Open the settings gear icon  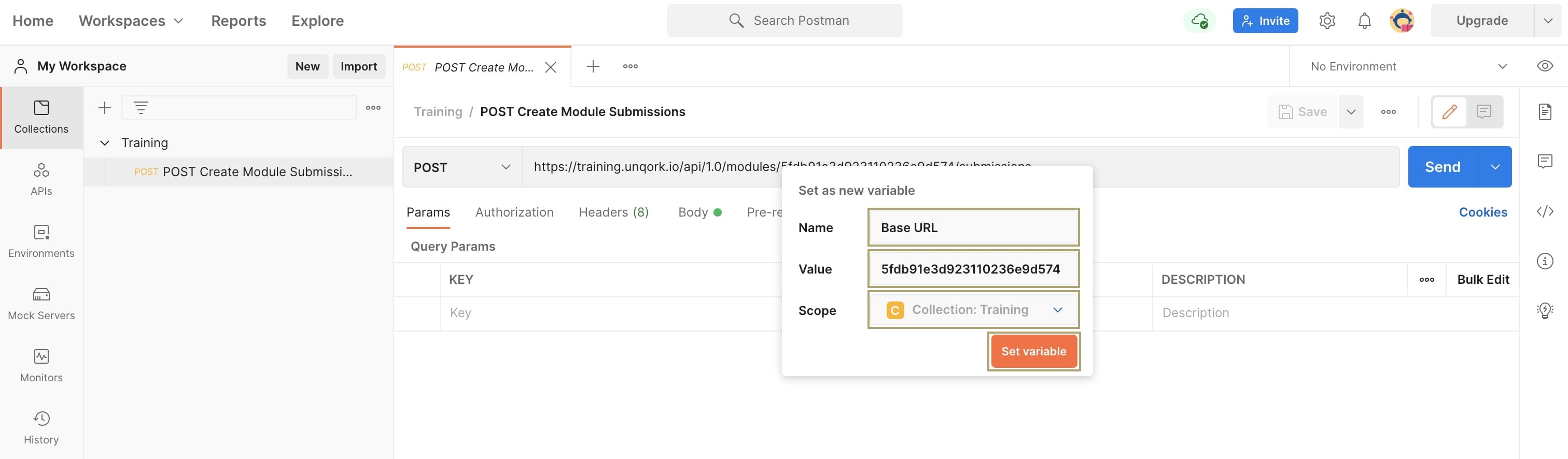pos(1327,21)
